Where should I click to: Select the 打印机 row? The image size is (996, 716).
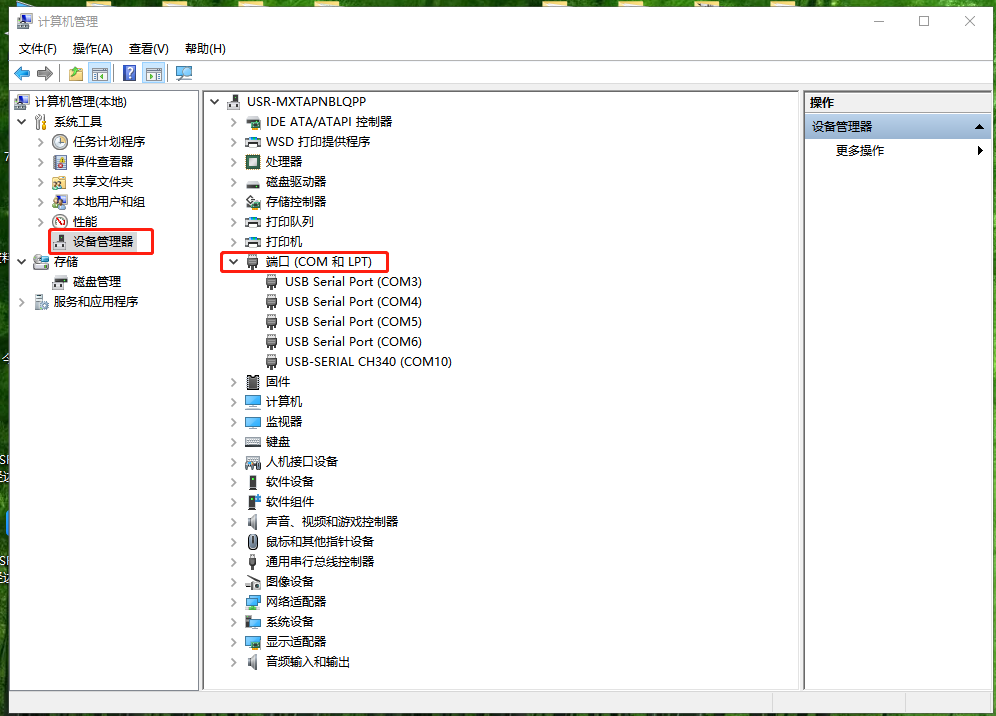(x=283, y=242)
